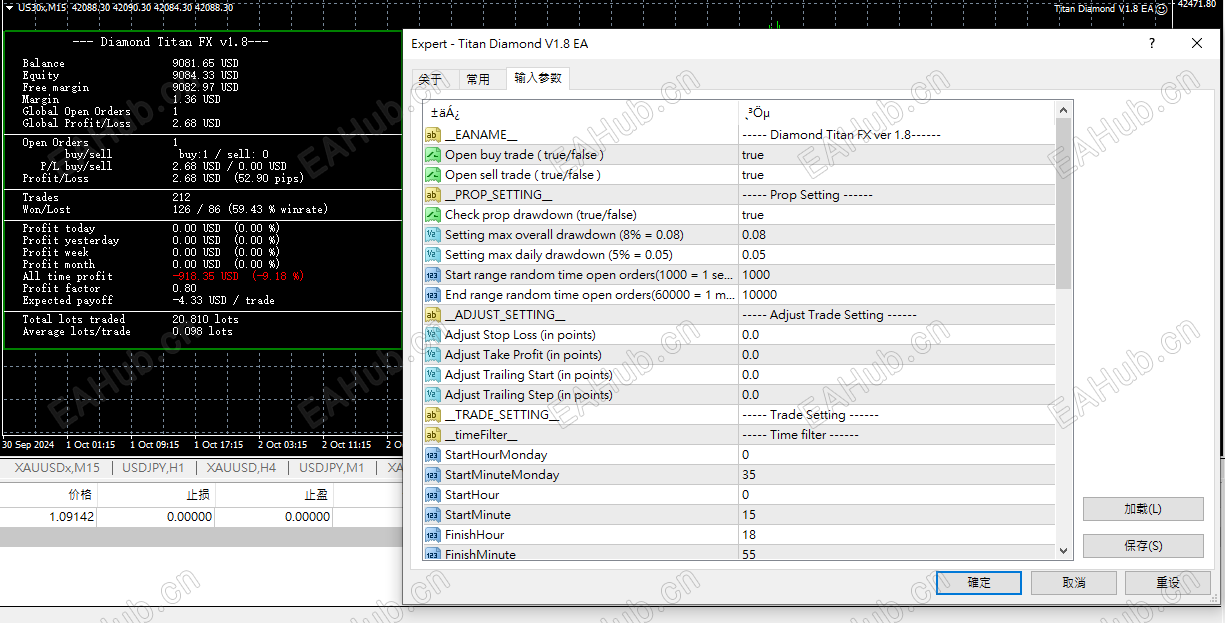This screenshot has height=623, width=1225.
Task: Click the icon beside StartMinute row
Action: 432,515
